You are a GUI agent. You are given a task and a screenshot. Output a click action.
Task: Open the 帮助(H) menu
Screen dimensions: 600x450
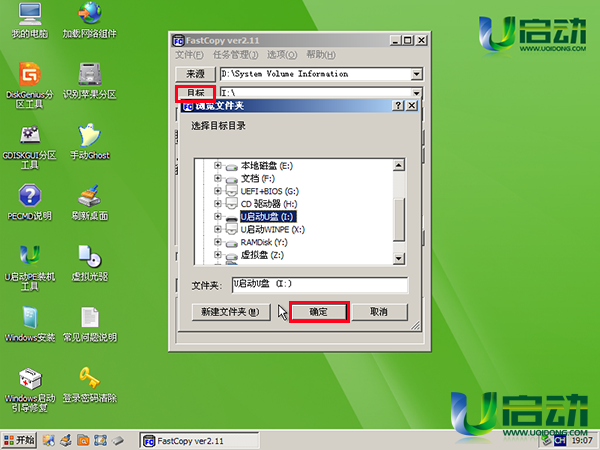321,55
